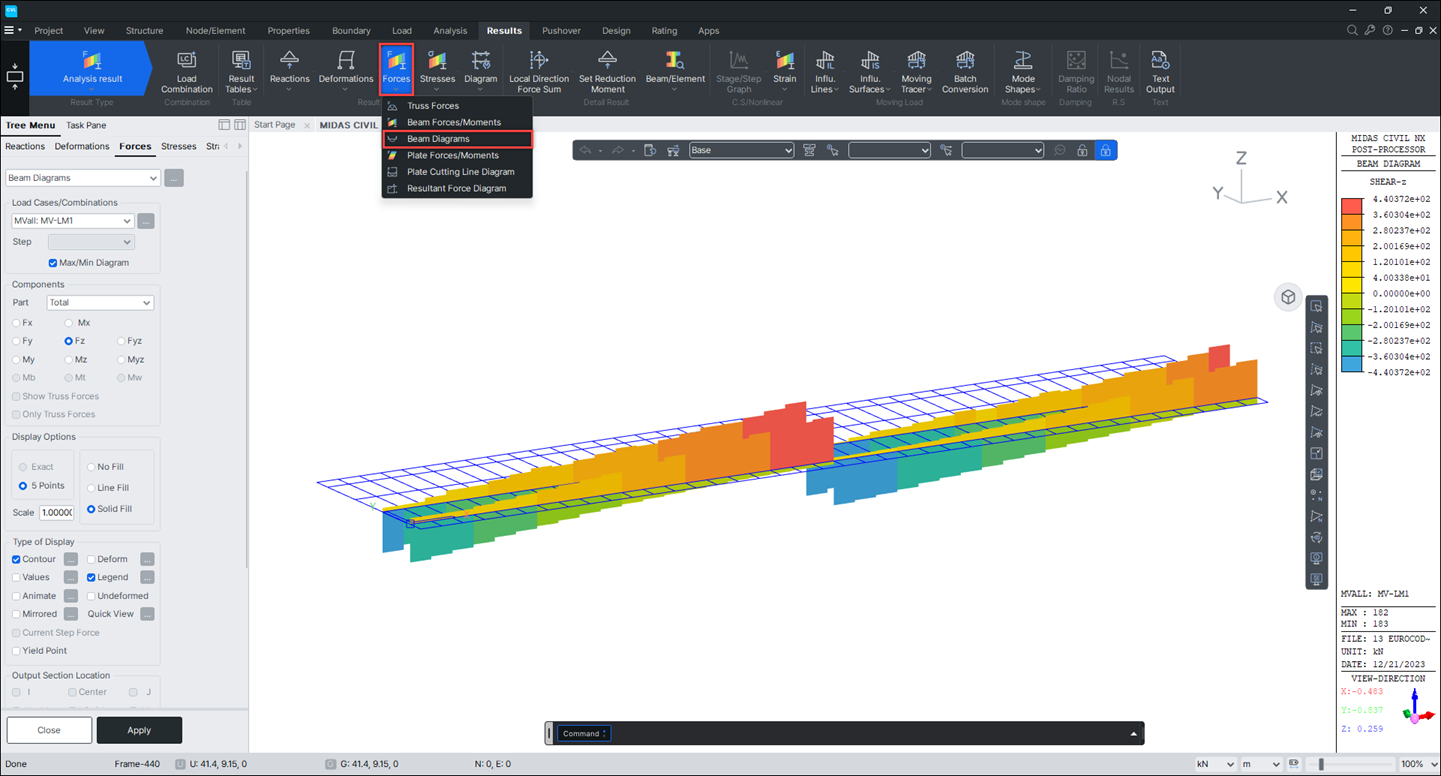Click the red top legend color swatch
This screenshot has height=776, width=1441.
1351,207
